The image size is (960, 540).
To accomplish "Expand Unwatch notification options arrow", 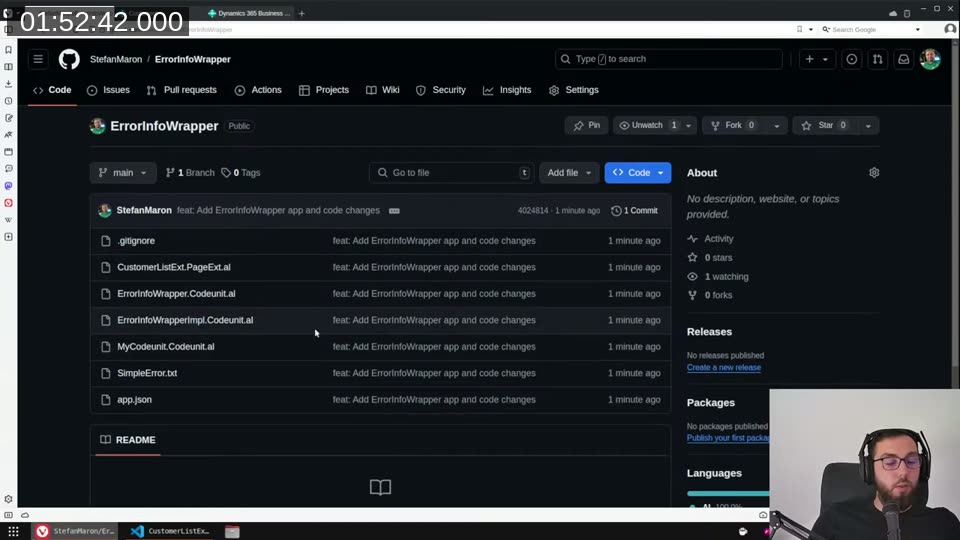I will 688,126.
